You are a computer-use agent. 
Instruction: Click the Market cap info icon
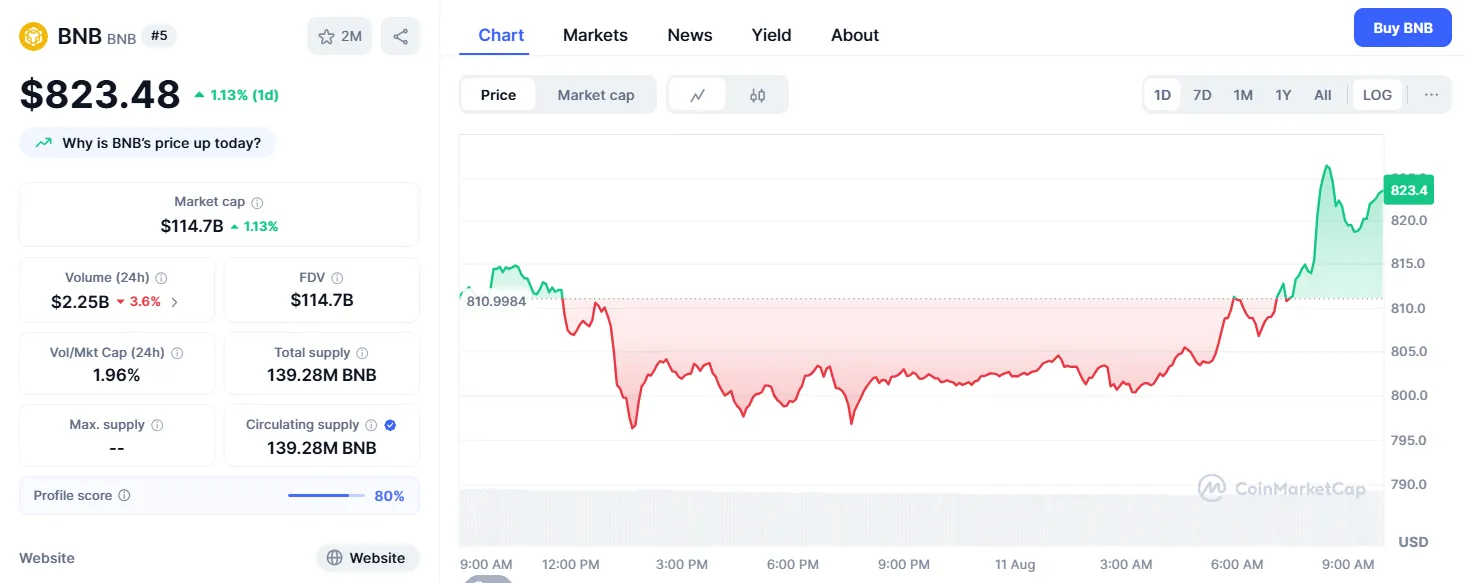pyautogui.click(x=258, y=202)
